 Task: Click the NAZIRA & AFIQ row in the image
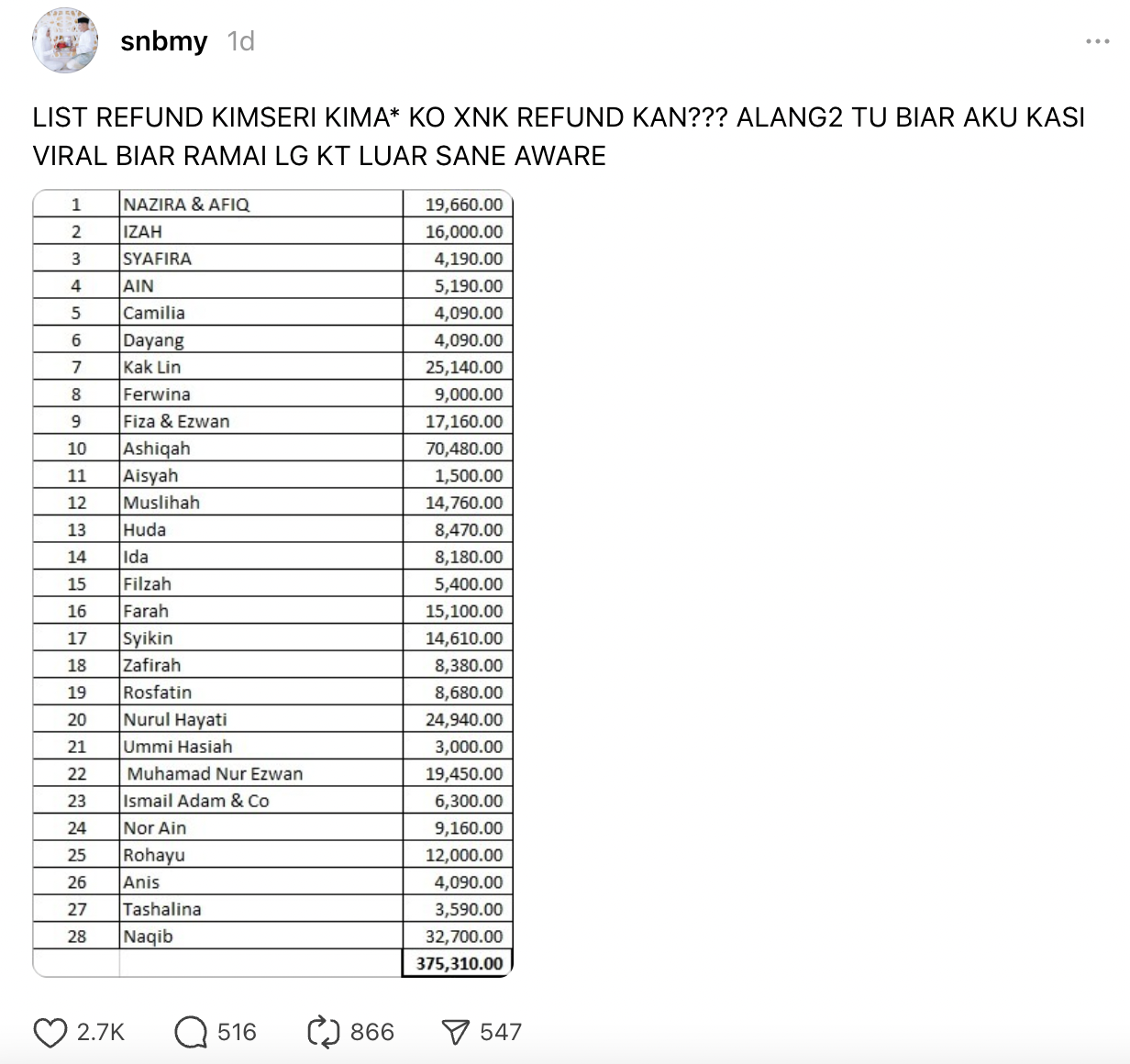pos(186,205)
